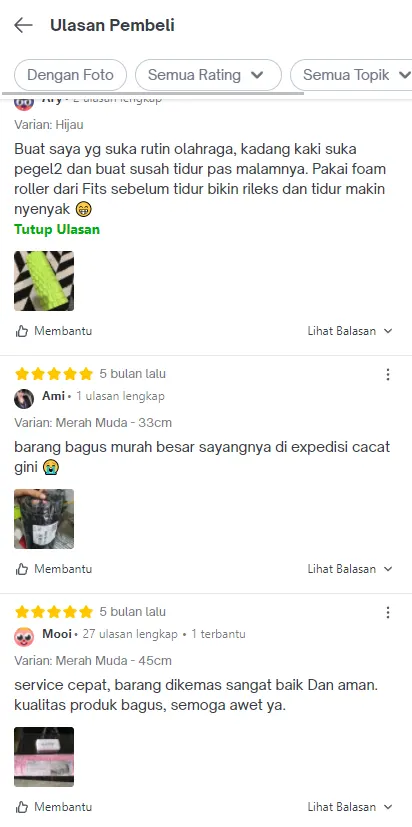
Task: Expand Lihat Balasan under Ami's review
Action: coord(350,569)
